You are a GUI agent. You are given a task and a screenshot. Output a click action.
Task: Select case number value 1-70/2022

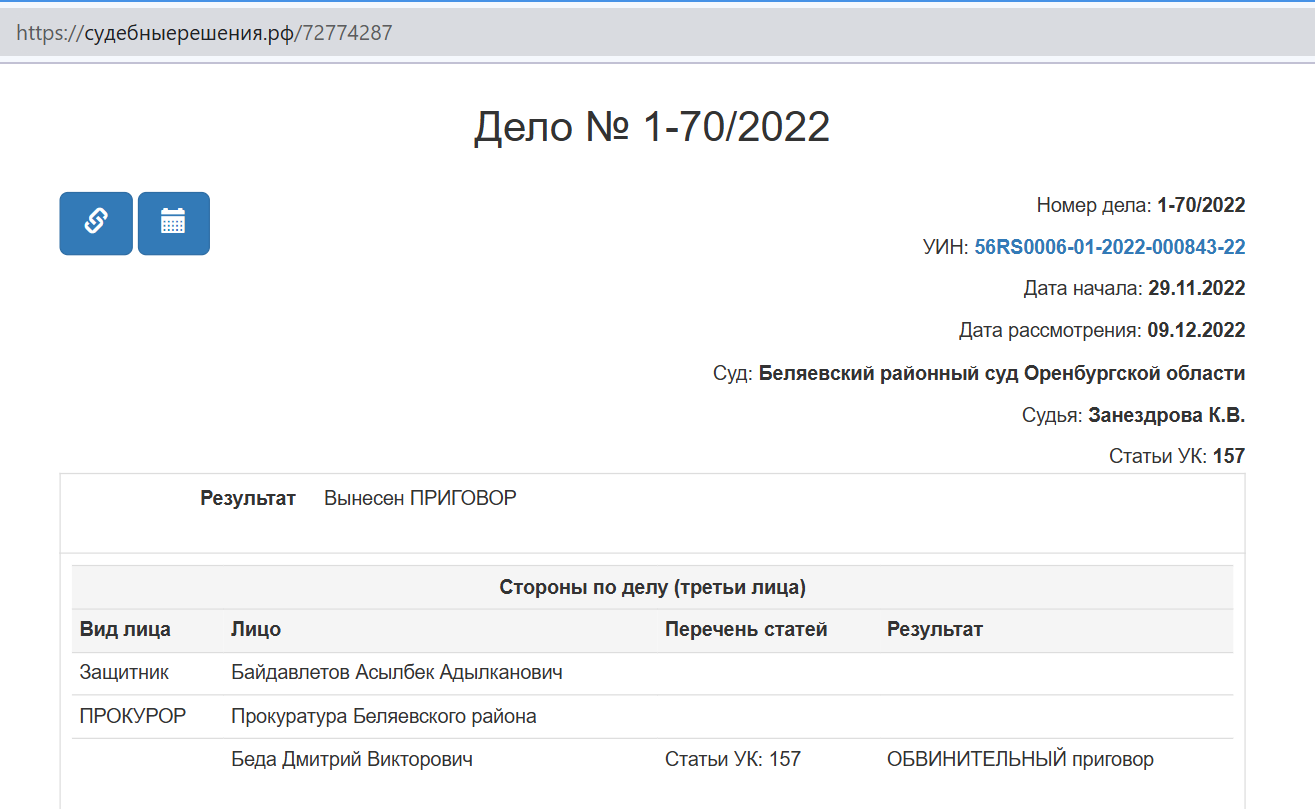[1201, 206]
